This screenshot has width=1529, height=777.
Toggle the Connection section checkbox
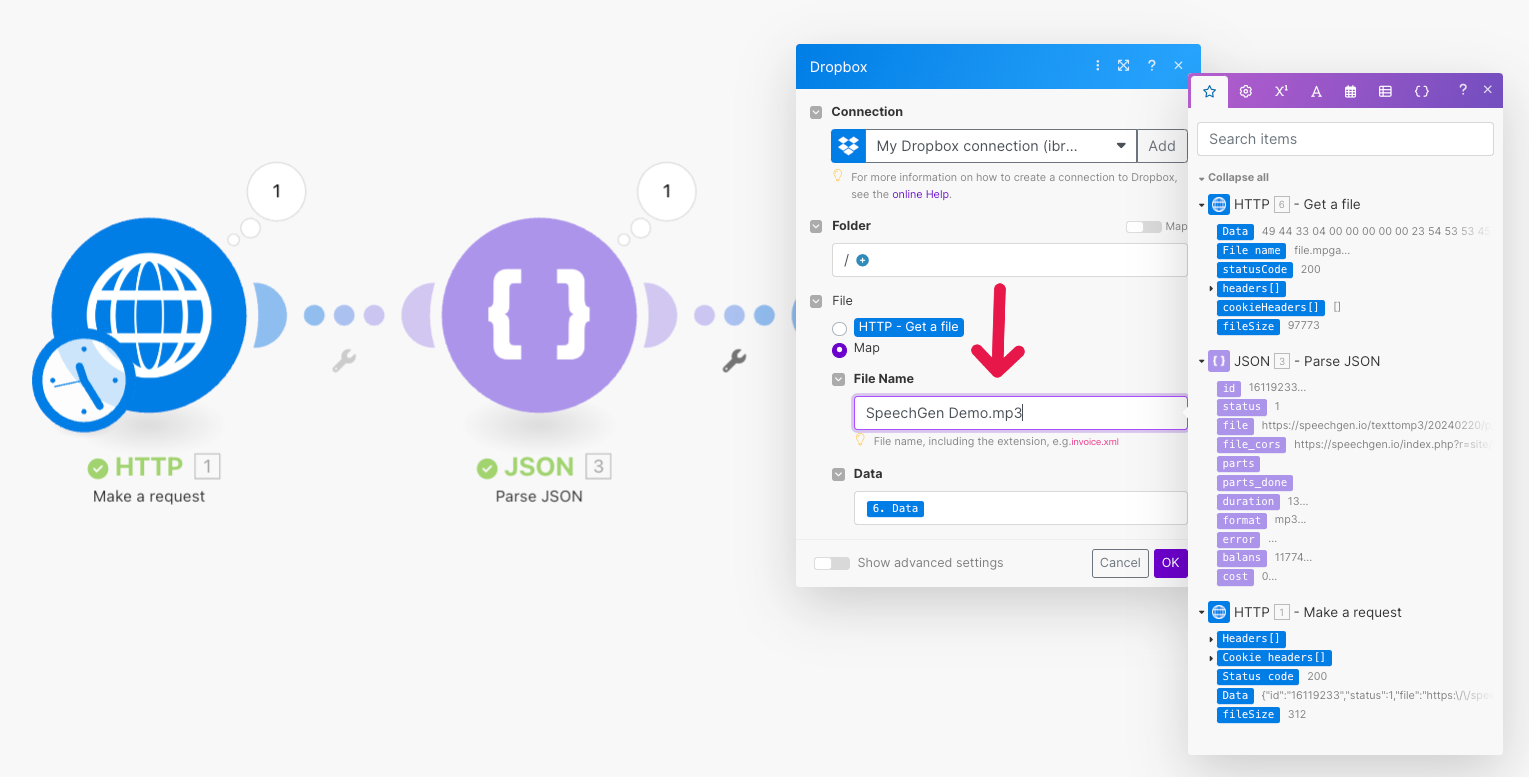[x=816, y=112]
